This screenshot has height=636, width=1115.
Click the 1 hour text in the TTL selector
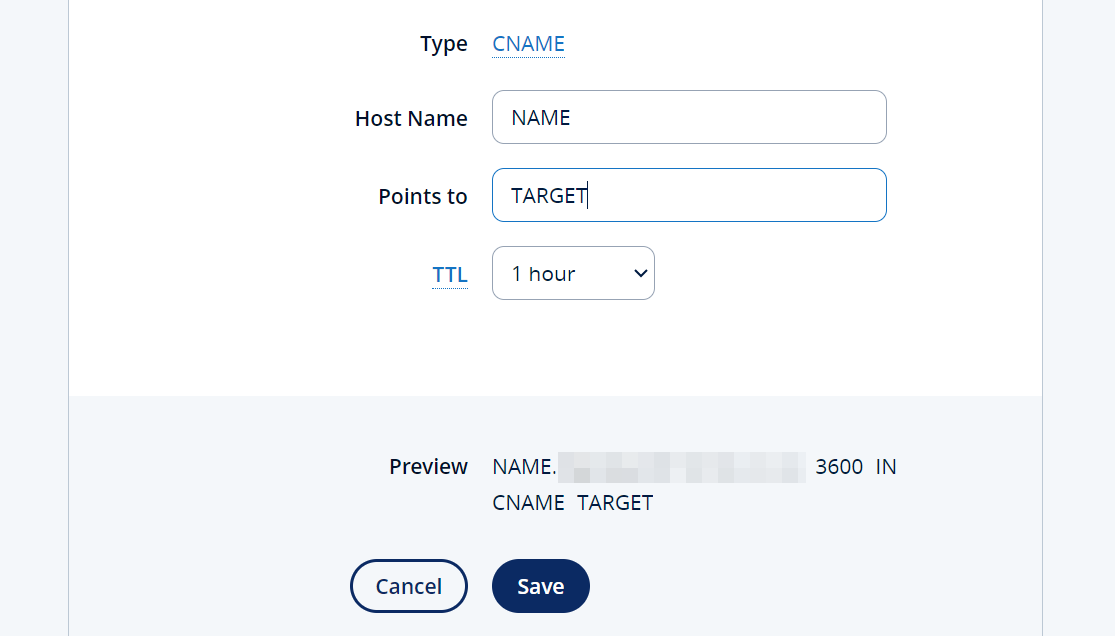pyautogui.click(x=543, y=274)
